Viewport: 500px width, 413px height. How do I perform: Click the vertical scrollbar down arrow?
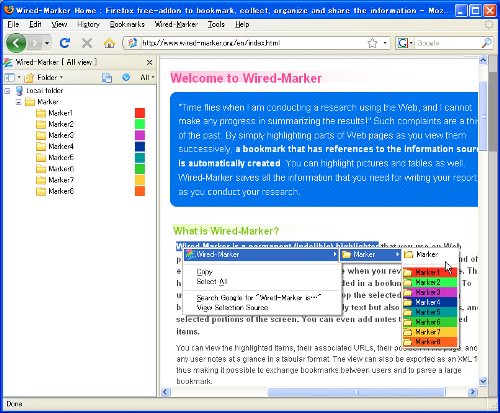pos(483,381)
